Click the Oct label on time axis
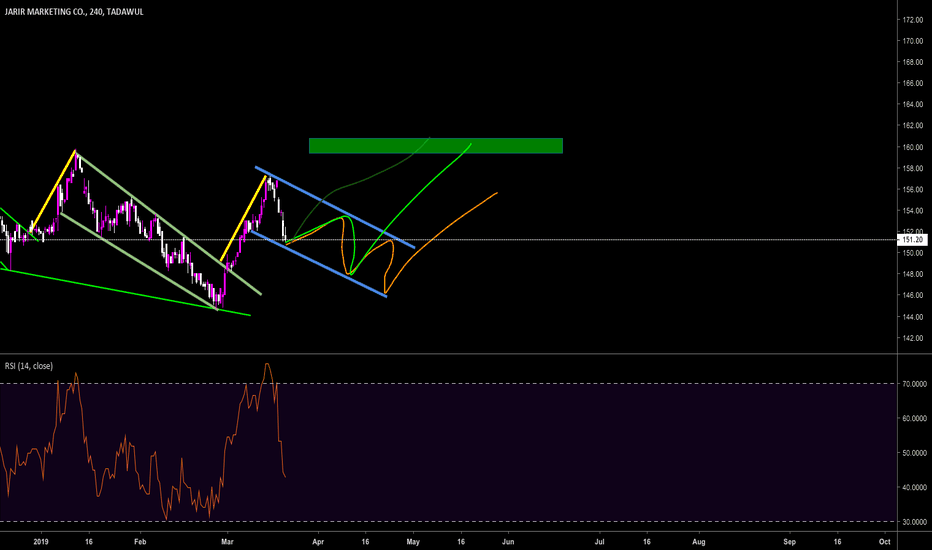The width and height of the screenshot is (932, 550). point(884,542)
